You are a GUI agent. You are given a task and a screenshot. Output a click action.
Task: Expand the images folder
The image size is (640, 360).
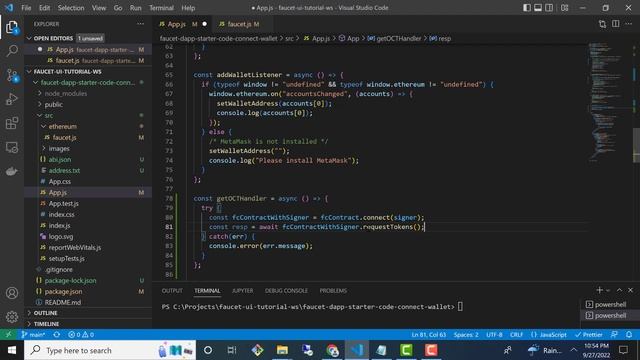coord(44,149)
